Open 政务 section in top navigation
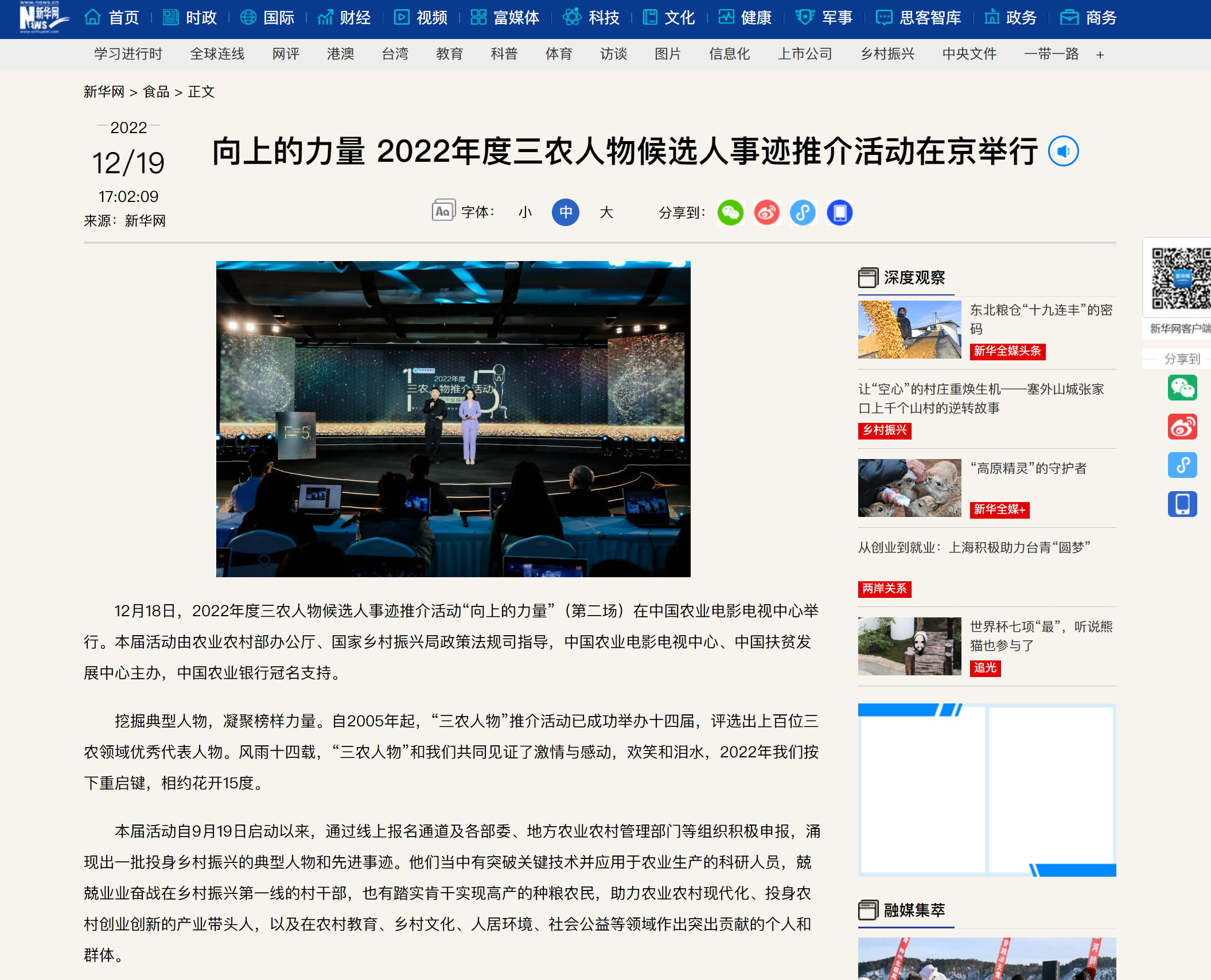This screenshot has height=980, width=1211. click(1010, 18)
